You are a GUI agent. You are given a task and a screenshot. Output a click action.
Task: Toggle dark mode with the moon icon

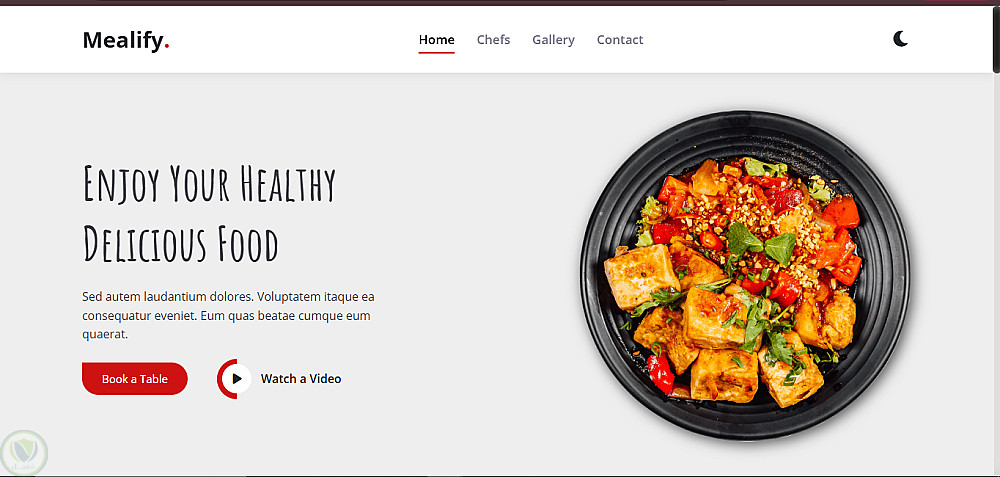[x=900, y=39]
